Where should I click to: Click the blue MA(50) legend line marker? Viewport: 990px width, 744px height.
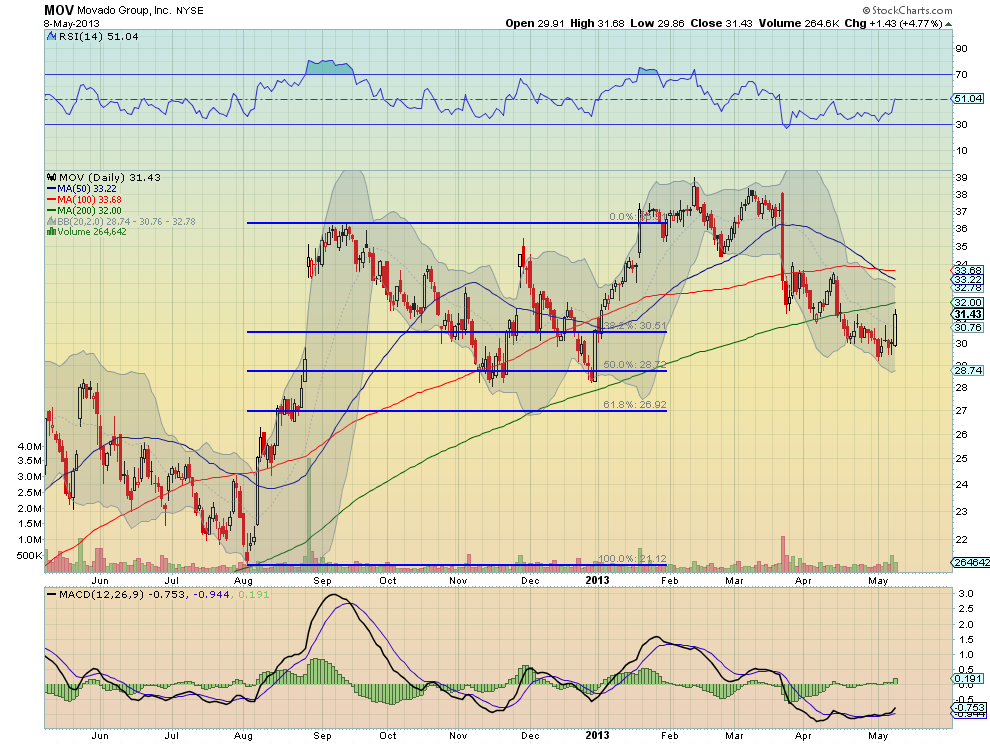pos(52,189)
